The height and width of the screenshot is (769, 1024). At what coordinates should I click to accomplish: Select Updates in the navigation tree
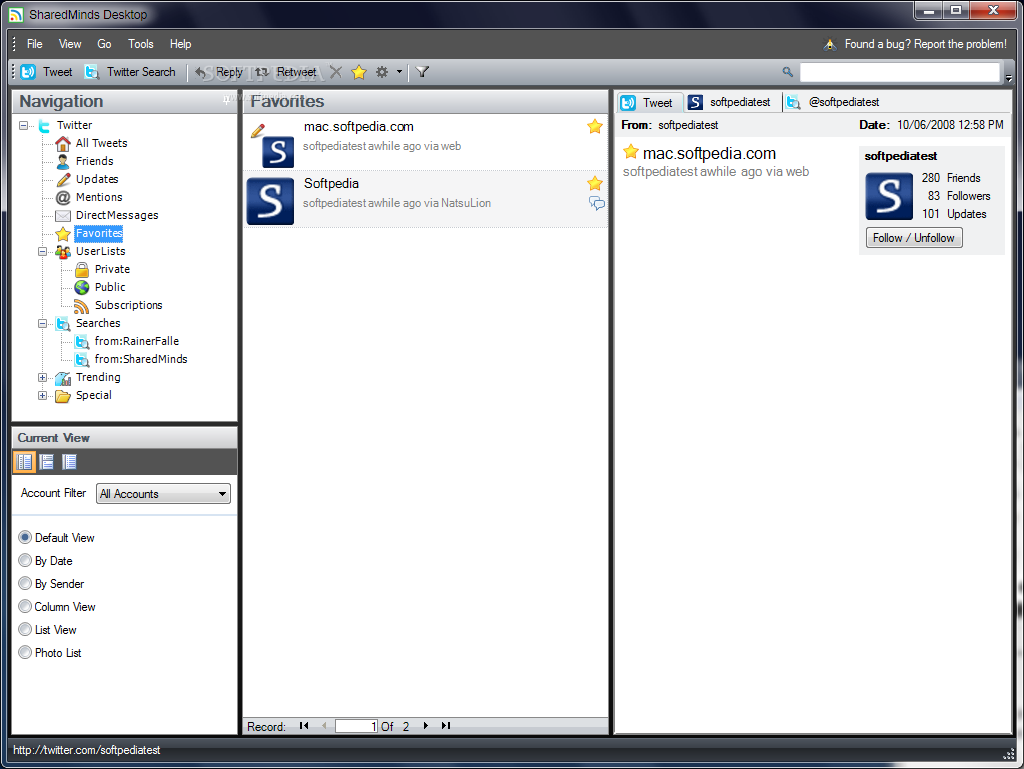(97, 179)
